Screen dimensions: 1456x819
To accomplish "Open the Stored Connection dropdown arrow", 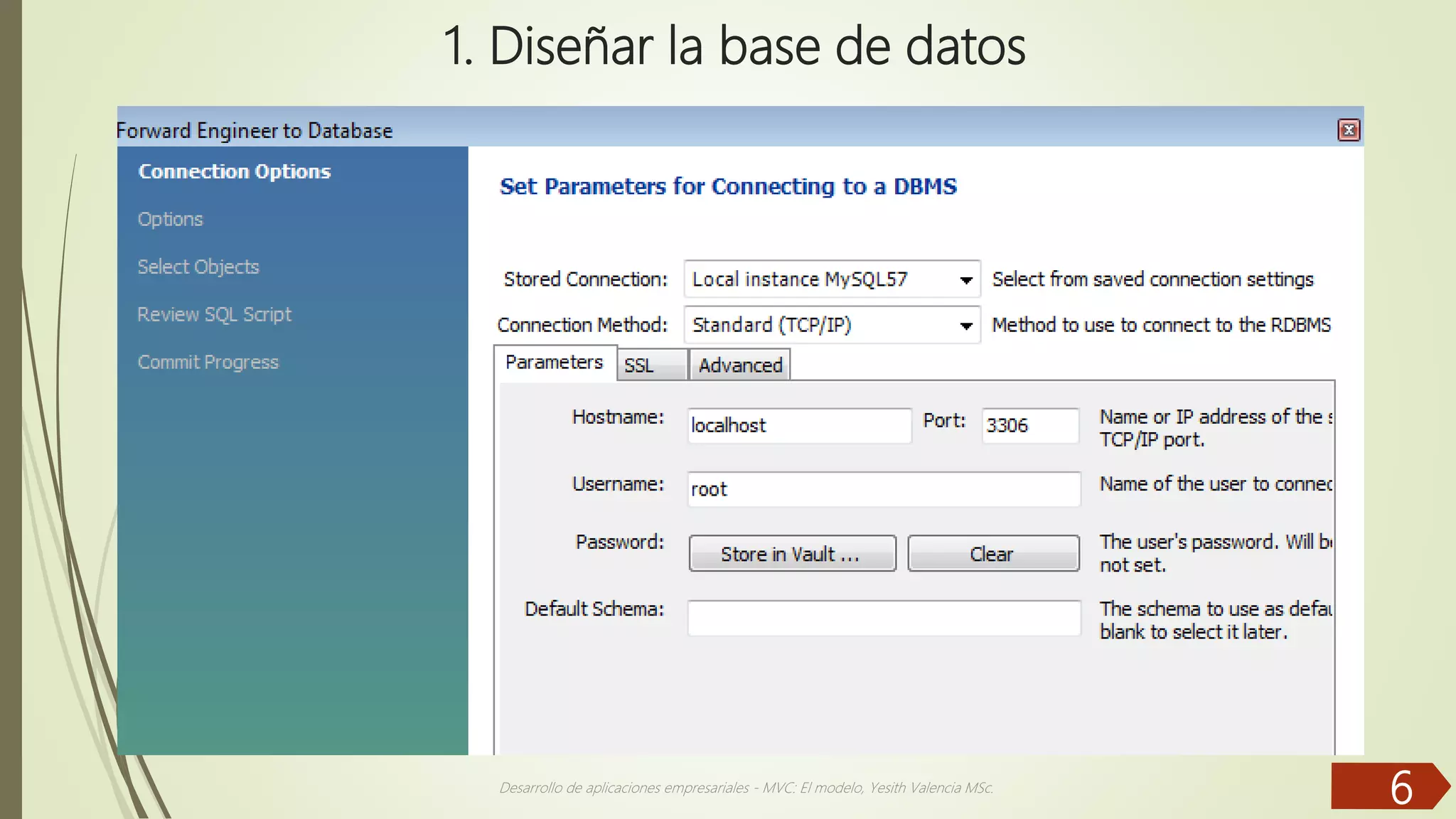I will click(x=965, y=280).
